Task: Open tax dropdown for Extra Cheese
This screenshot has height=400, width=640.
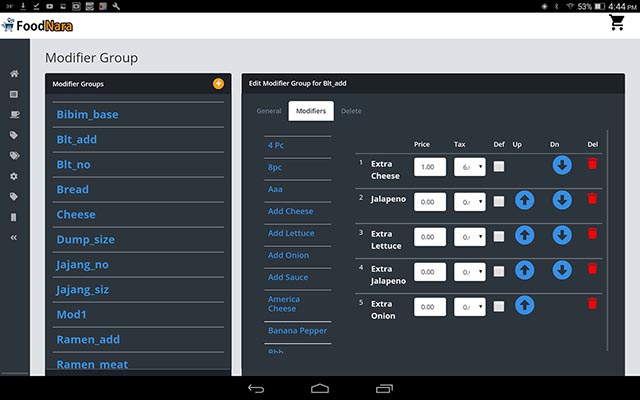Action: (x=469, y=167)
